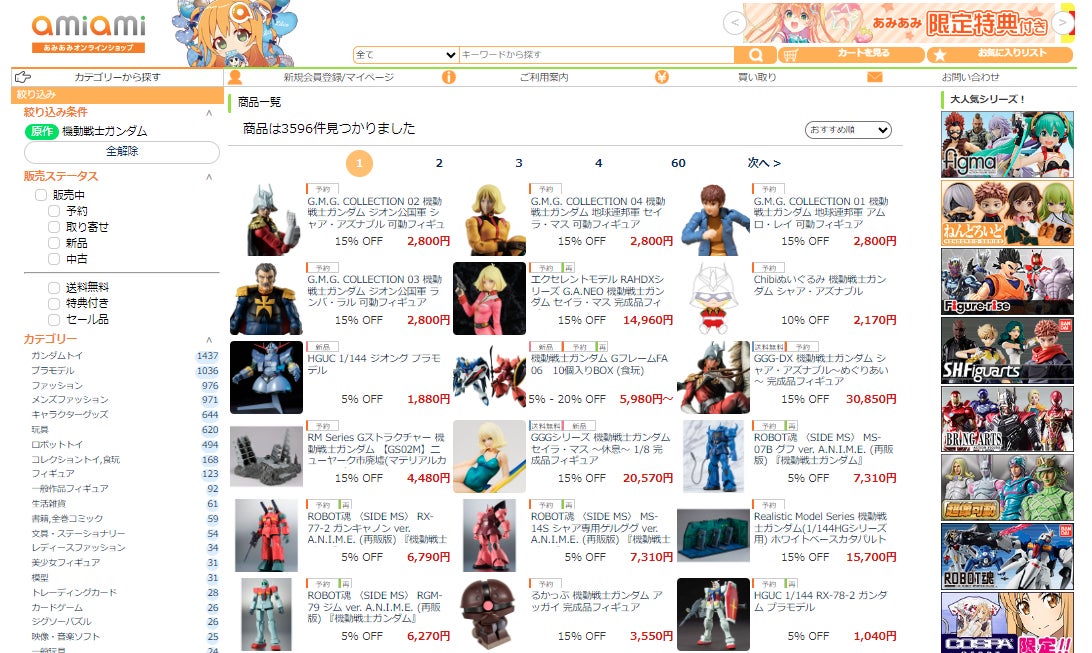Open the S.H.Figuarts series banner
Image resolution: width=1092 pixels, height=653 pixels.
(x=1007, y=350)
